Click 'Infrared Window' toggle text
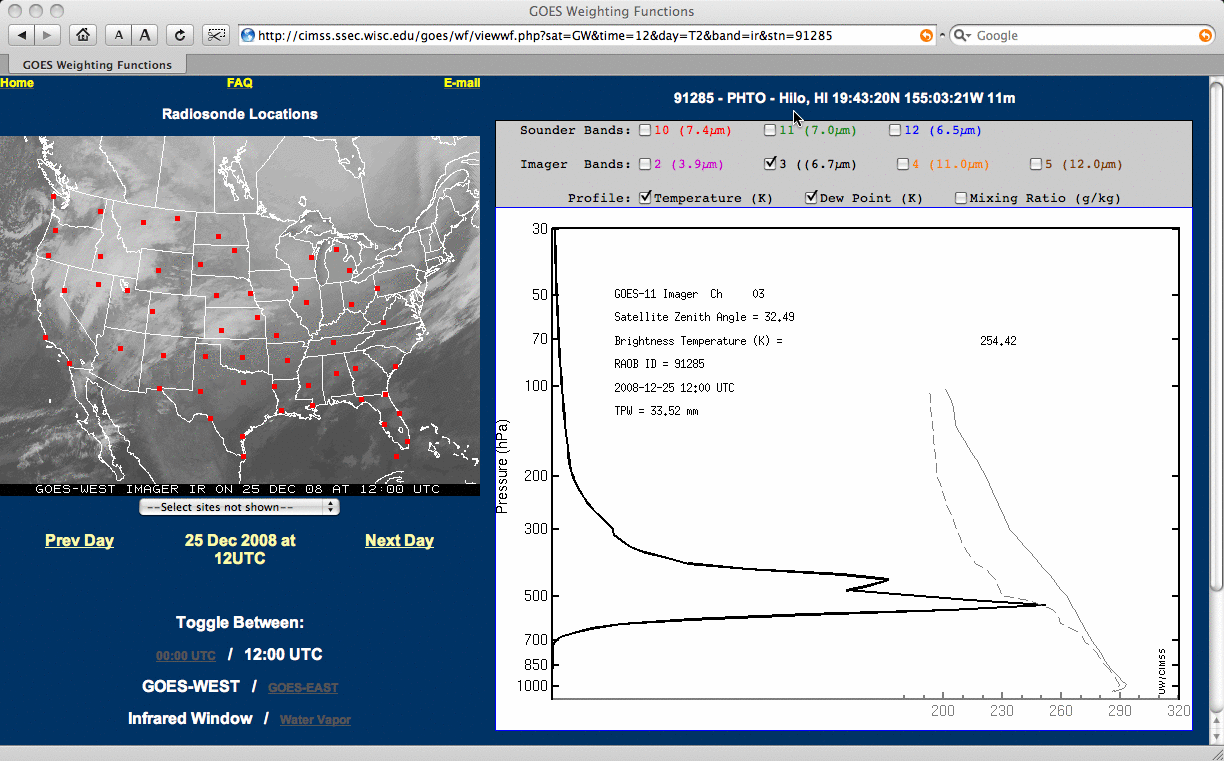 [x=190, y=719]
